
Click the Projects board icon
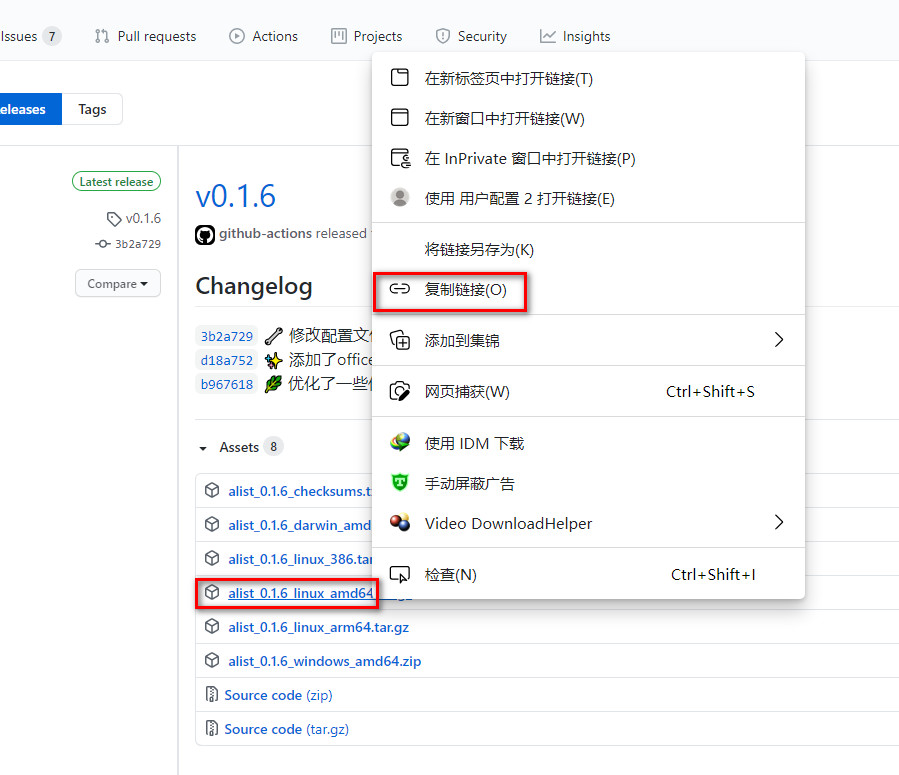click(339, 36)
